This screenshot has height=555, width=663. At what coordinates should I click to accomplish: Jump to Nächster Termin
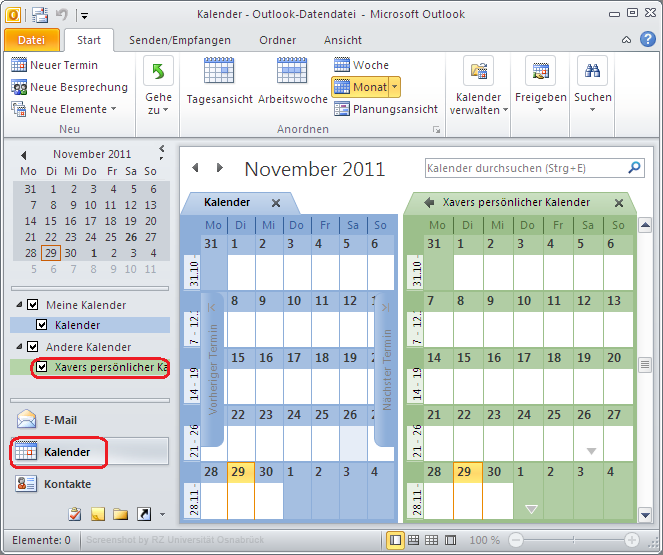tap(386, 369)
